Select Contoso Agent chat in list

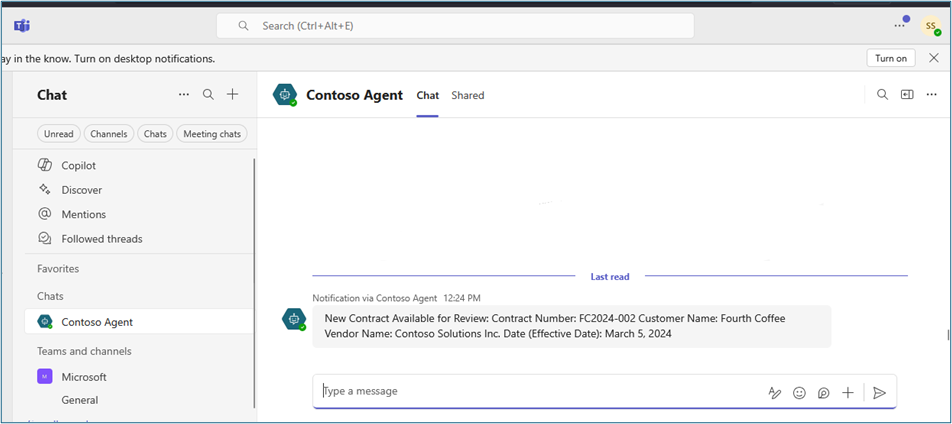pyautogui.click(x=139, y=321)
